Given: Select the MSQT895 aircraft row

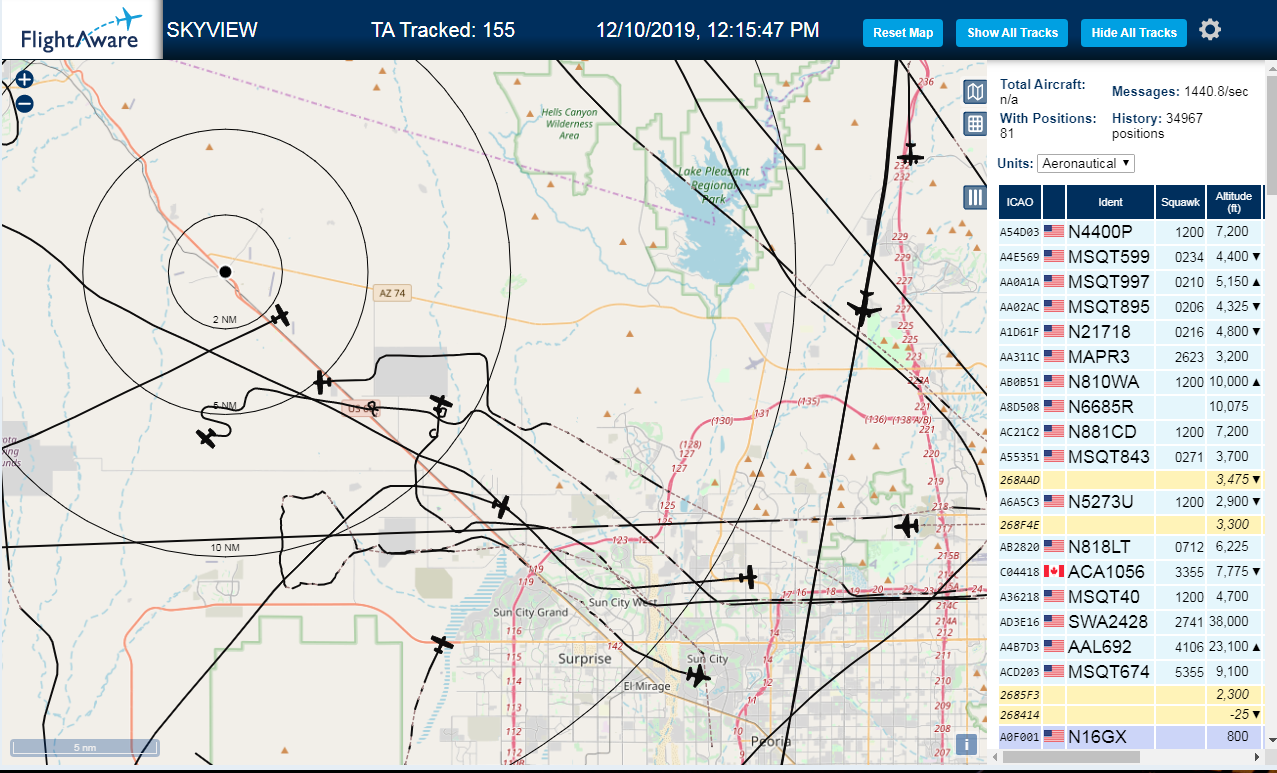Looking at the screenshot, I should pyautogui.click(x=1130, y=306).
